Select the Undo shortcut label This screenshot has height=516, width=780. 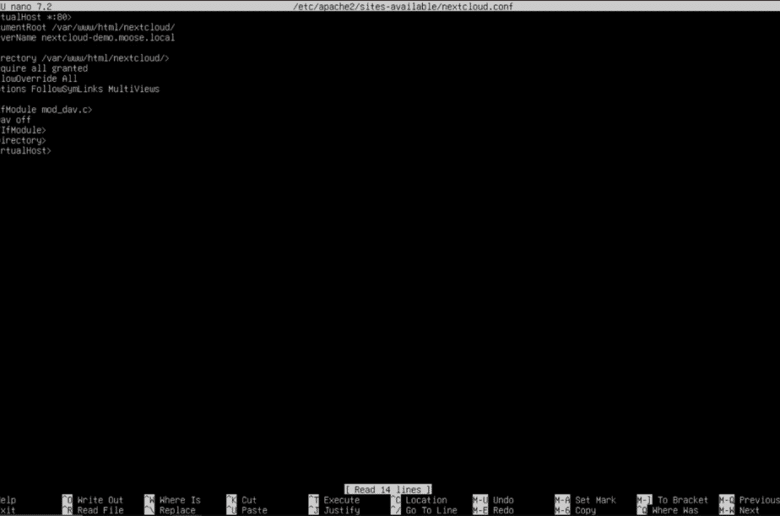[503, 500]
